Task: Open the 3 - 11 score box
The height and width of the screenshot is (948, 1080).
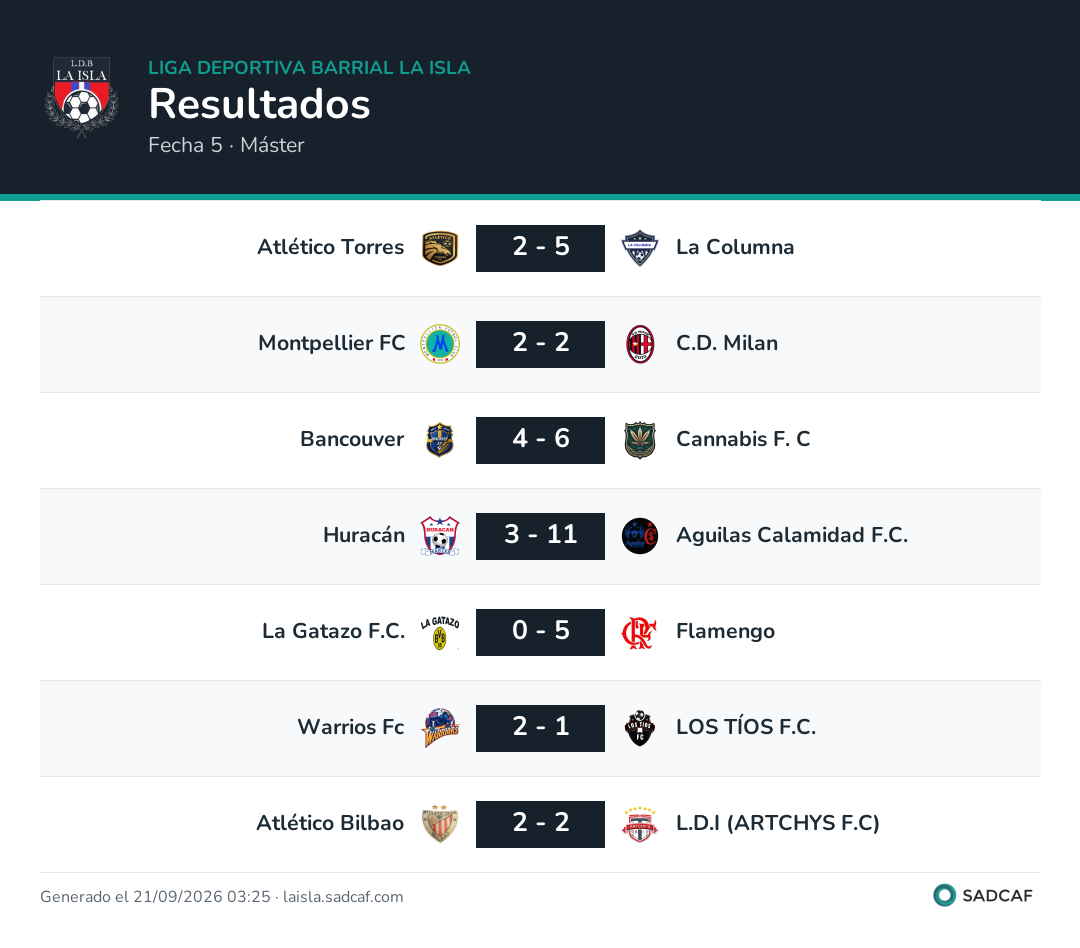Action: pyautogui.click(x=540, y=536)
